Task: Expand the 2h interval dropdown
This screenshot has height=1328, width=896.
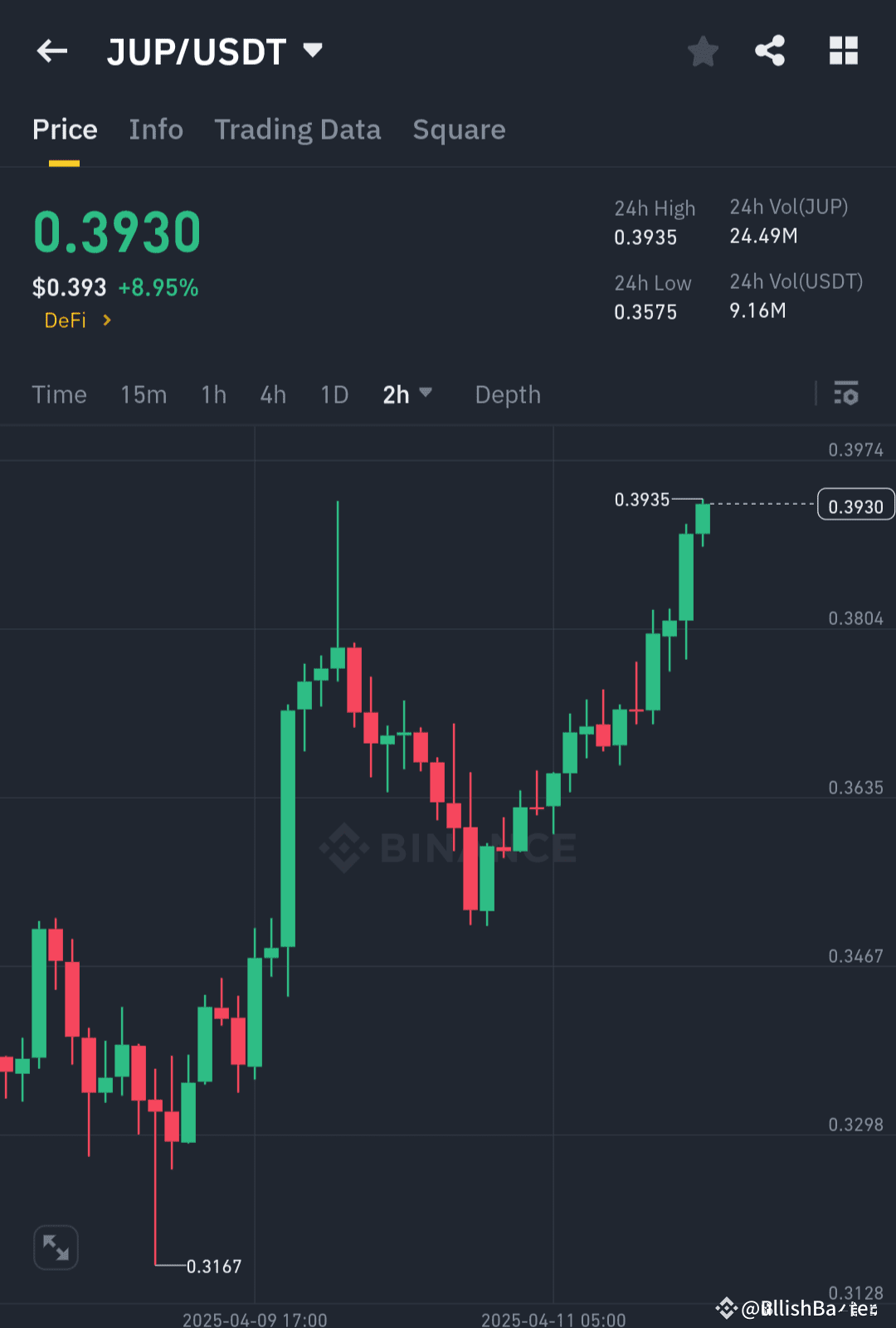Action: click(x=407, y=394)
